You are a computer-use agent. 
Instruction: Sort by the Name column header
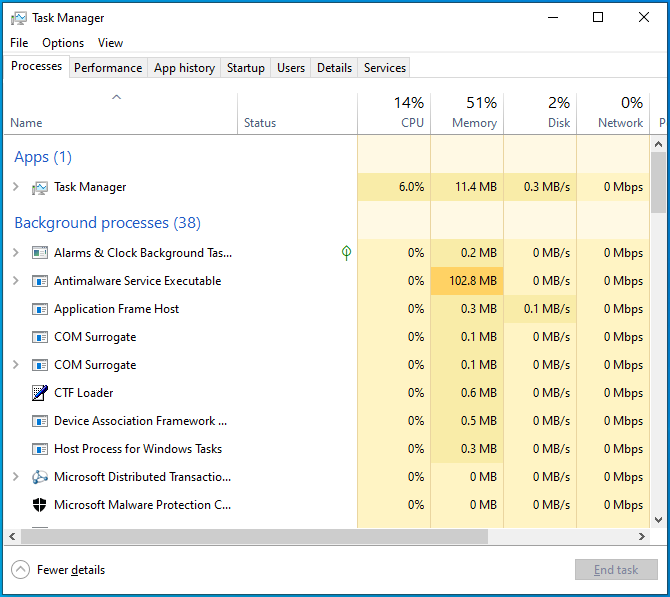point(120,114)
